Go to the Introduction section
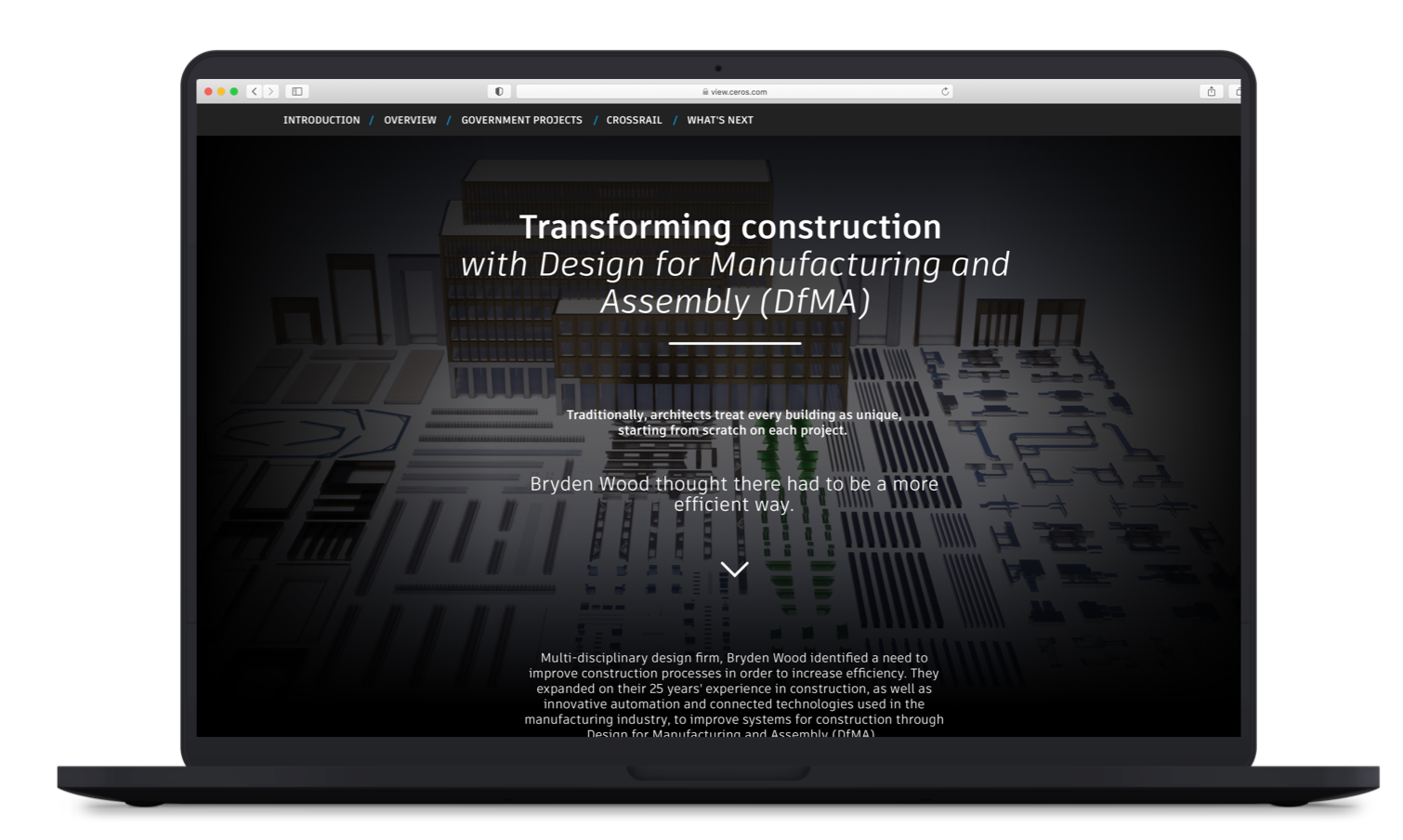This screenshot has width=1403, height=840. 321,120
